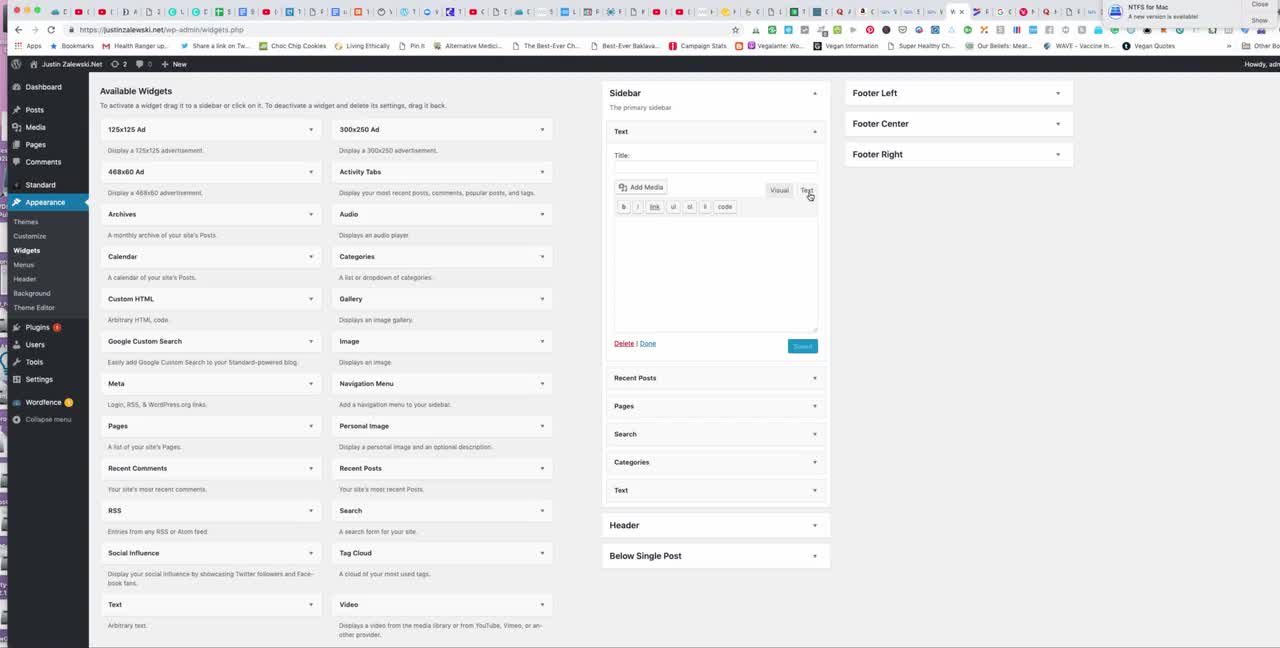1280x648 pixels.
Task: Click the Saved button in Text widget
Action: 802,346
